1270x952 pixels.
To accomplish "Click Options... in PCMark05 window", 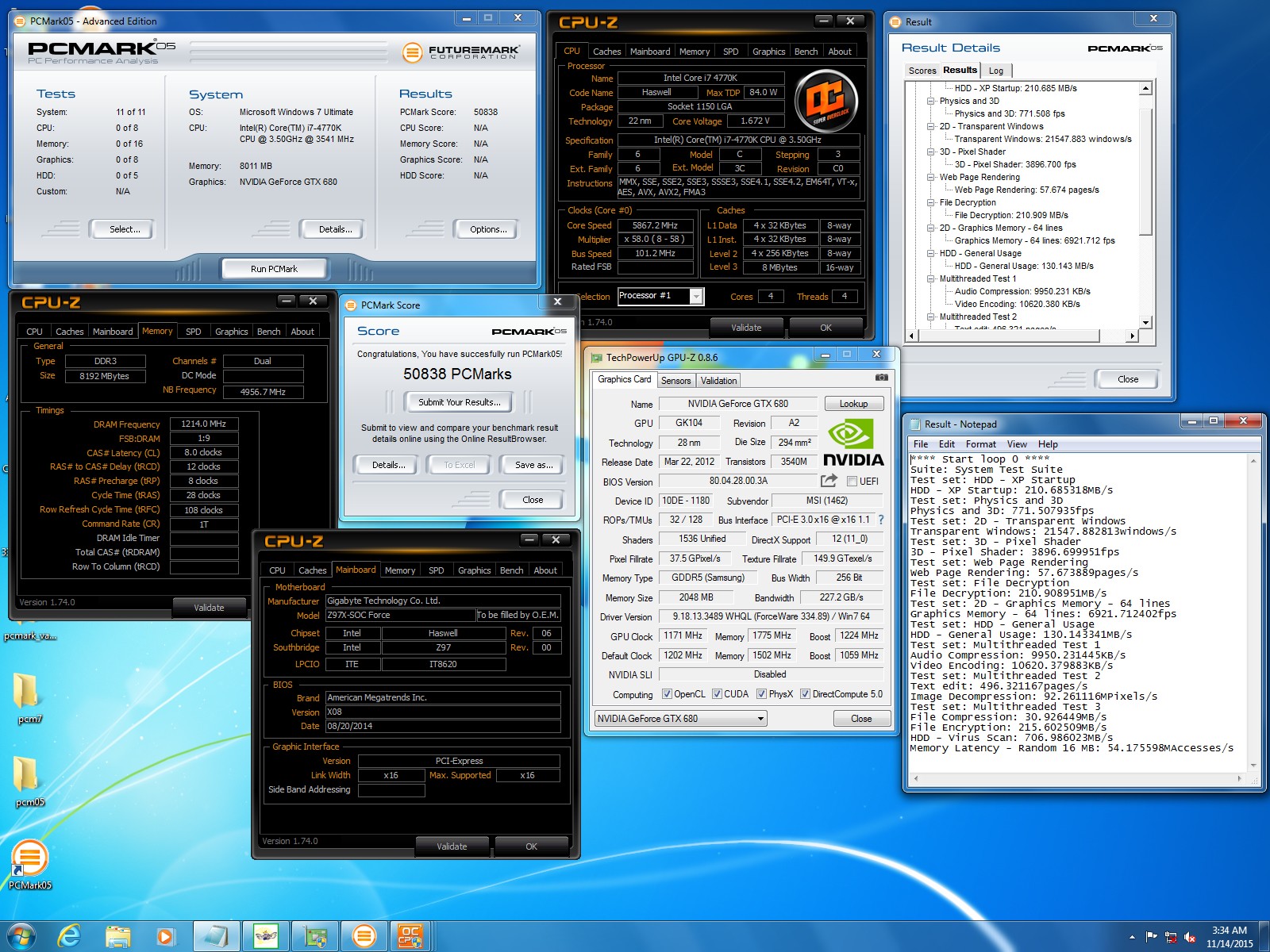I will tap(487, 229).
